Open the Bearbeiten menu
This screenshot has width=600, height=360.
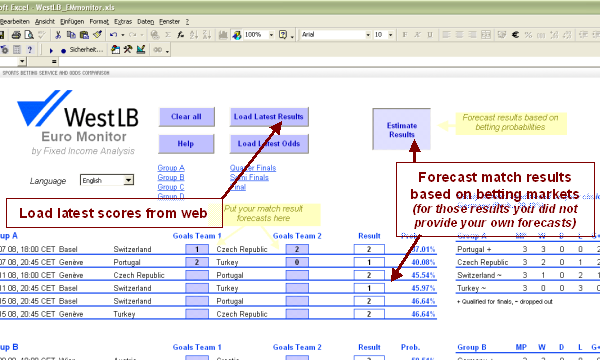[x=15, y=22]
